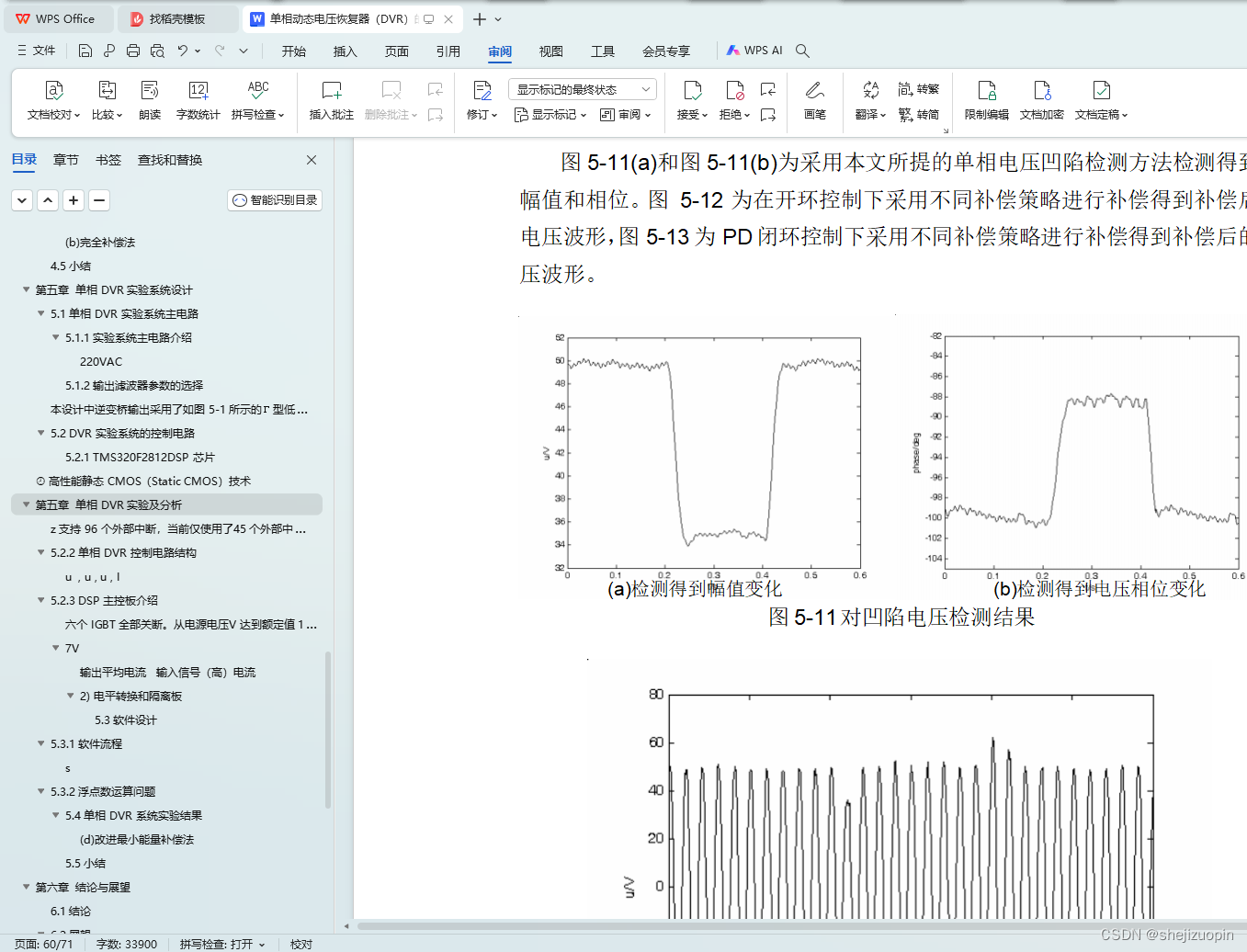Open 审阅 reviewing pane dropdown
This screenshot has height=952, width=1247.
(x=626, y=115)
